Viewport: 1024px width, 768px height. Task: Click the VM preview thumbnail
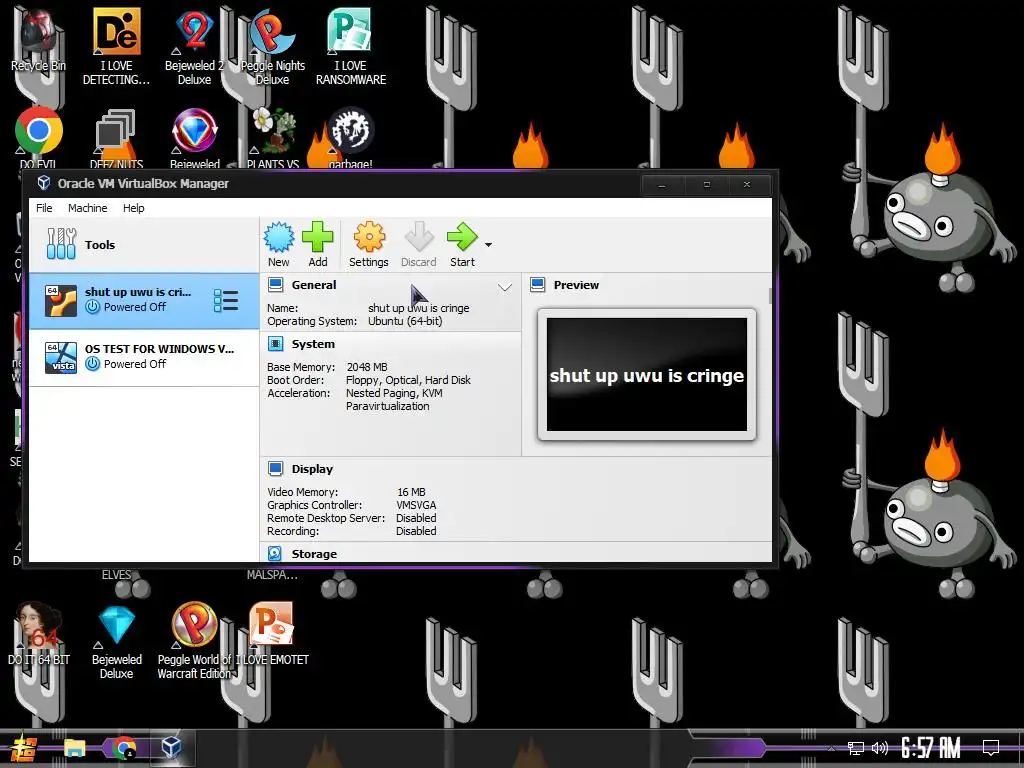click(647, 375)
